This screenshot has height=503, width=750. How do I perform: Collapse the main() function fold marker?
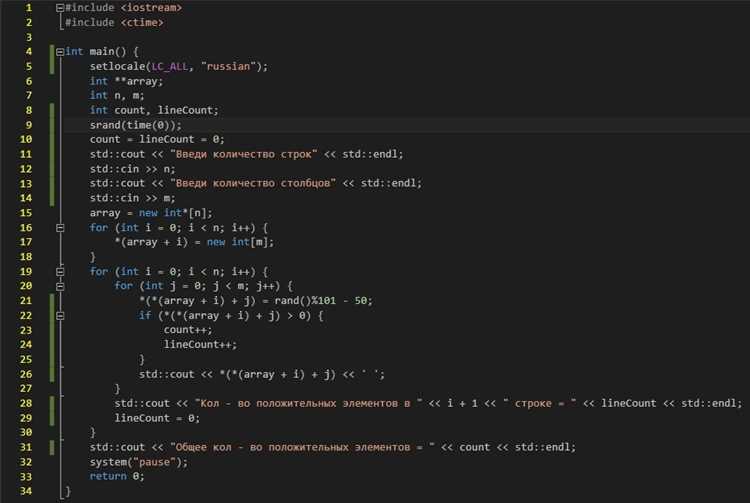point(60,52)
